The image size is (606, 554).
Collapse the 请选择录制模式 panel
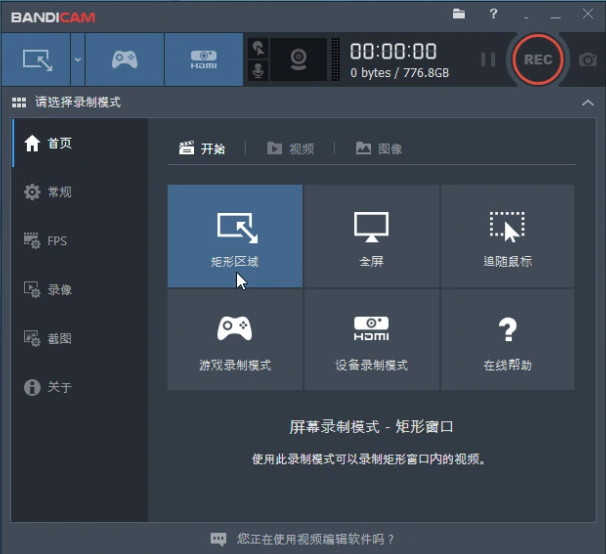pos(587,103)
